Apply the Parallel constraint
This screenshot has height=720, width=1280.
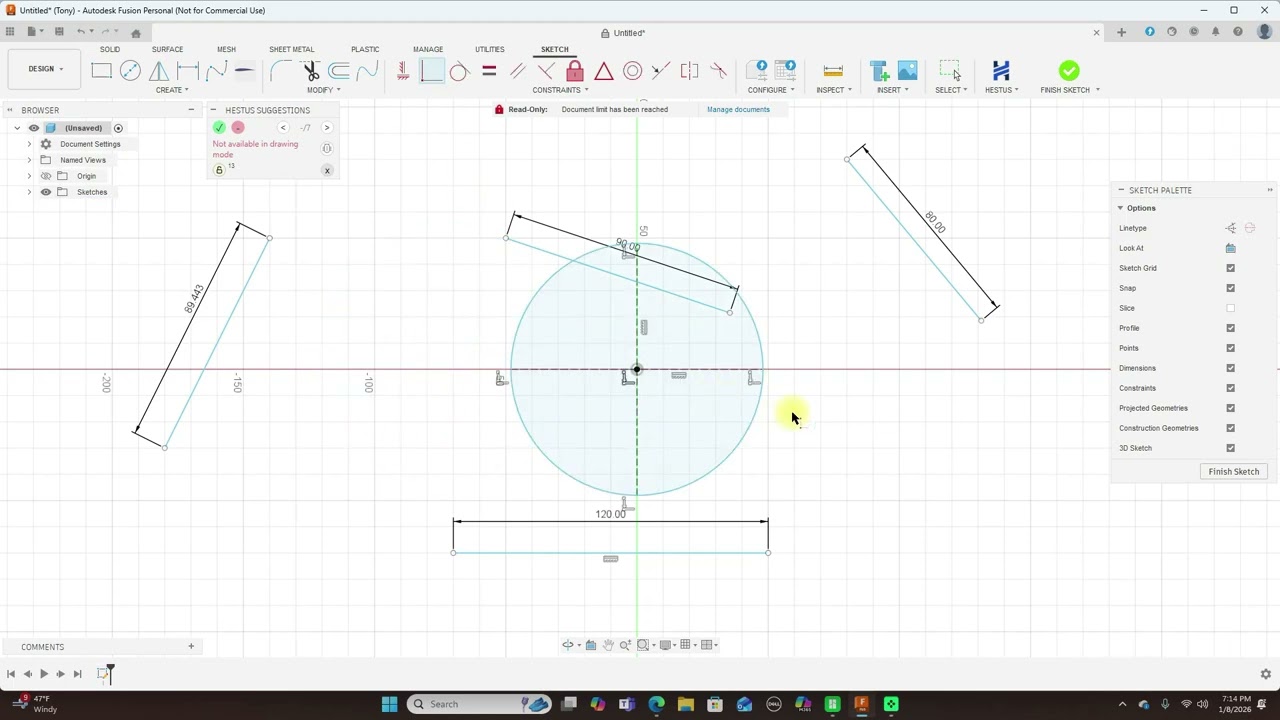(x=517, y=71)
